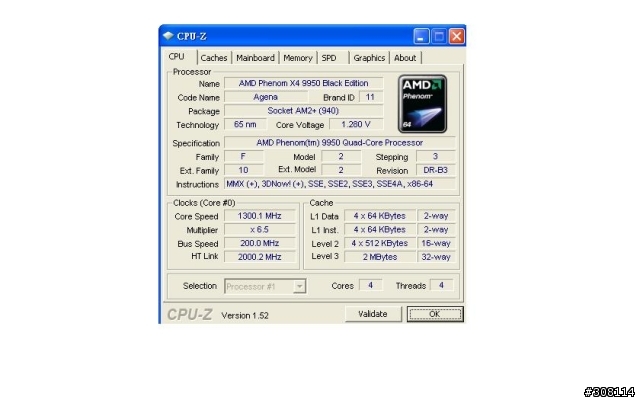Click the Validate button
The width and height of the screenshot is (640, 400).
coord(373,314)
